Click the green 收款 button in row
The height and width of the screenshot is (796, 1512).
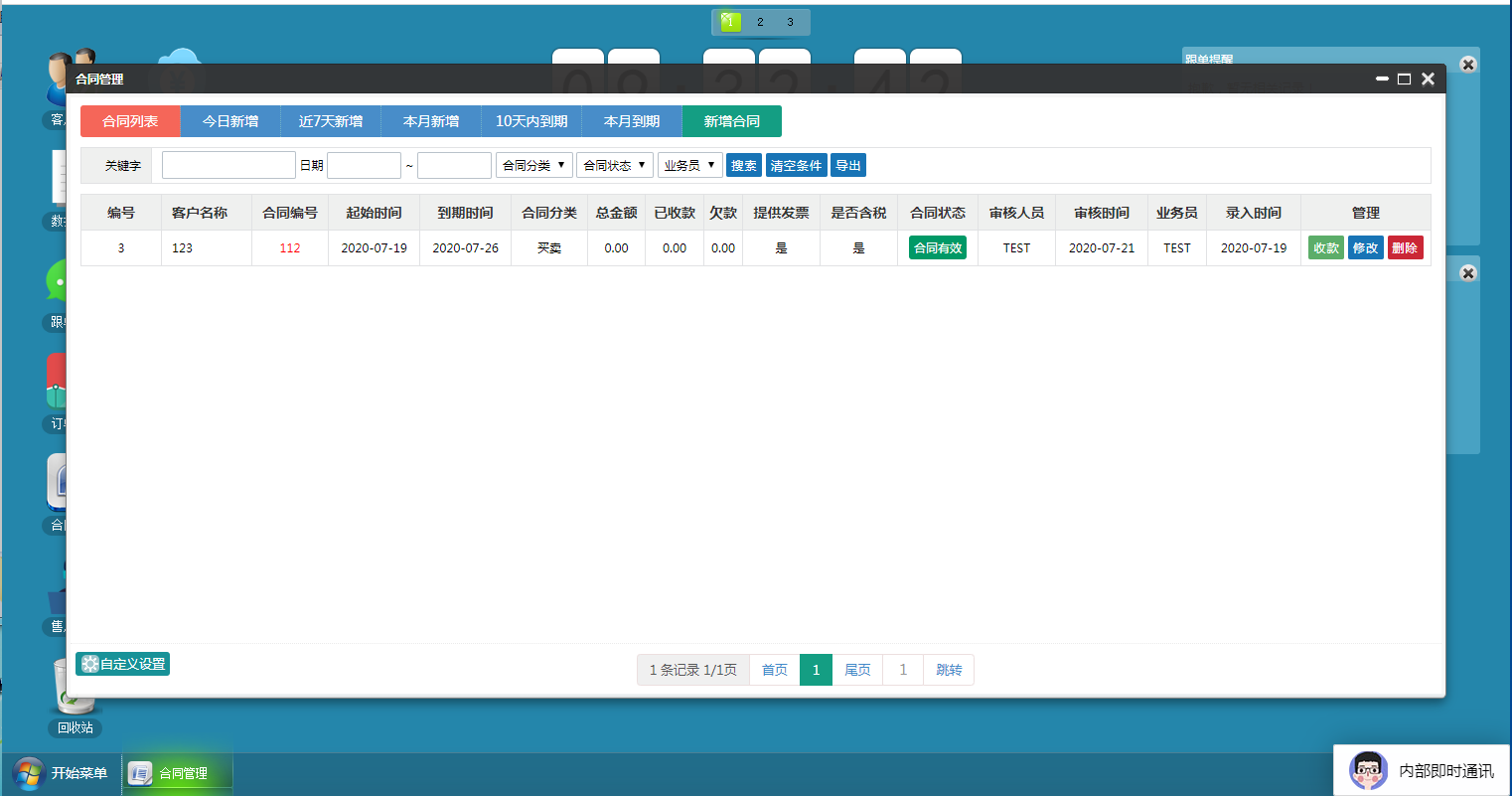coord(1325,247)
